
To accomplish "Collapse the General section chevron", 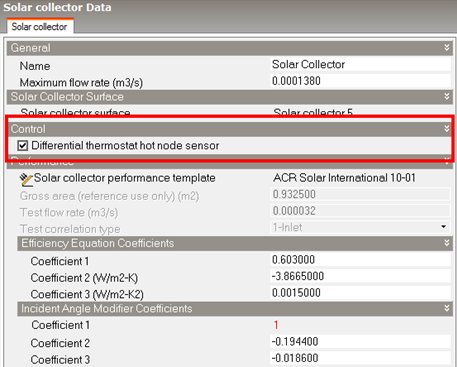I will tap(447, 48).
